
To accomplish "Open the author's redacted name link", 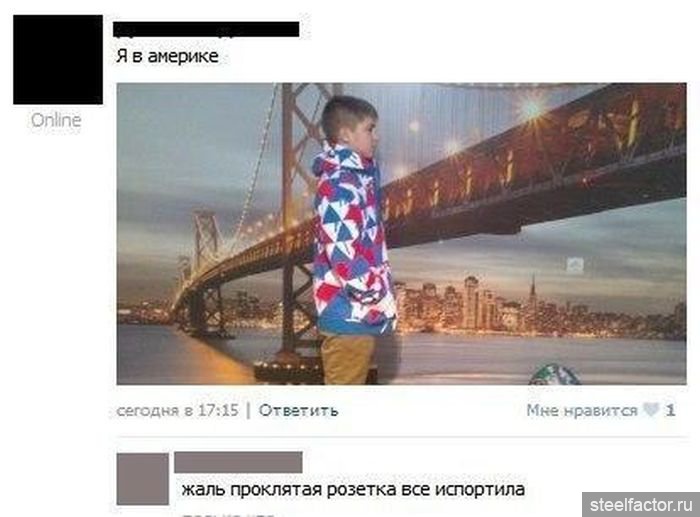I will (x=206, y=29).
